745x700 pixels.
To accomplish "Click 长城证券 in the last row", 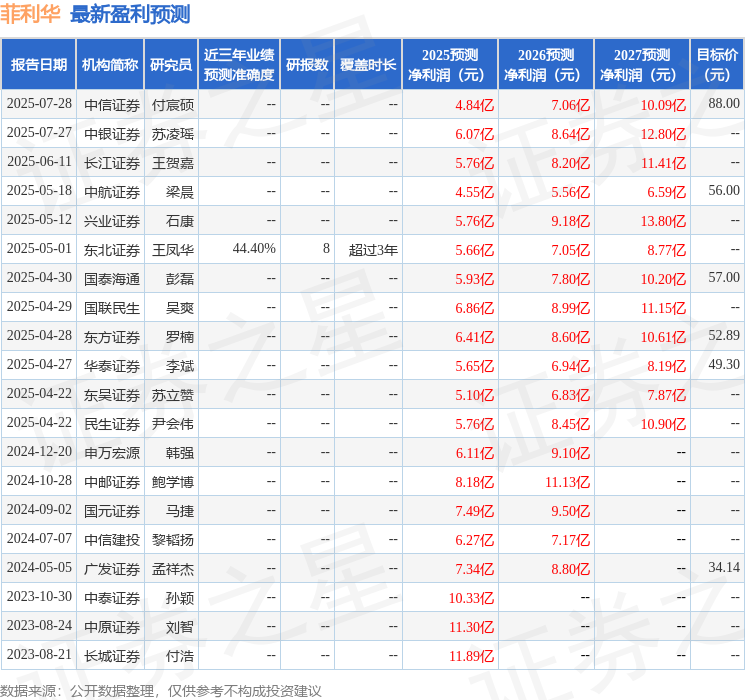I will pos(112,656).
